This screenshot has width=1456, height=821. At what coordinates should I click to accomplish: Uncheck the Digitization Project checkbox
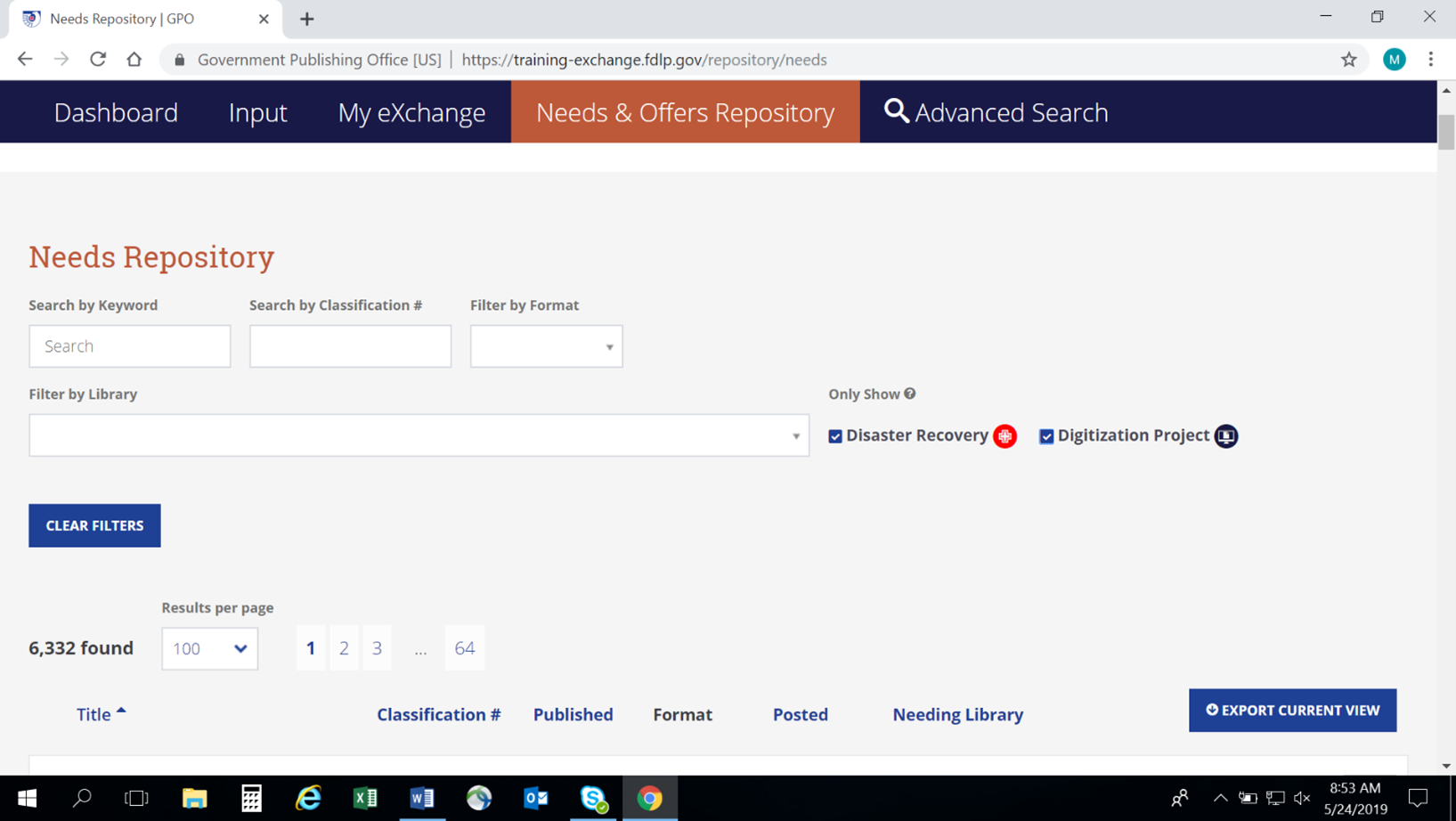click(1046, 436)
